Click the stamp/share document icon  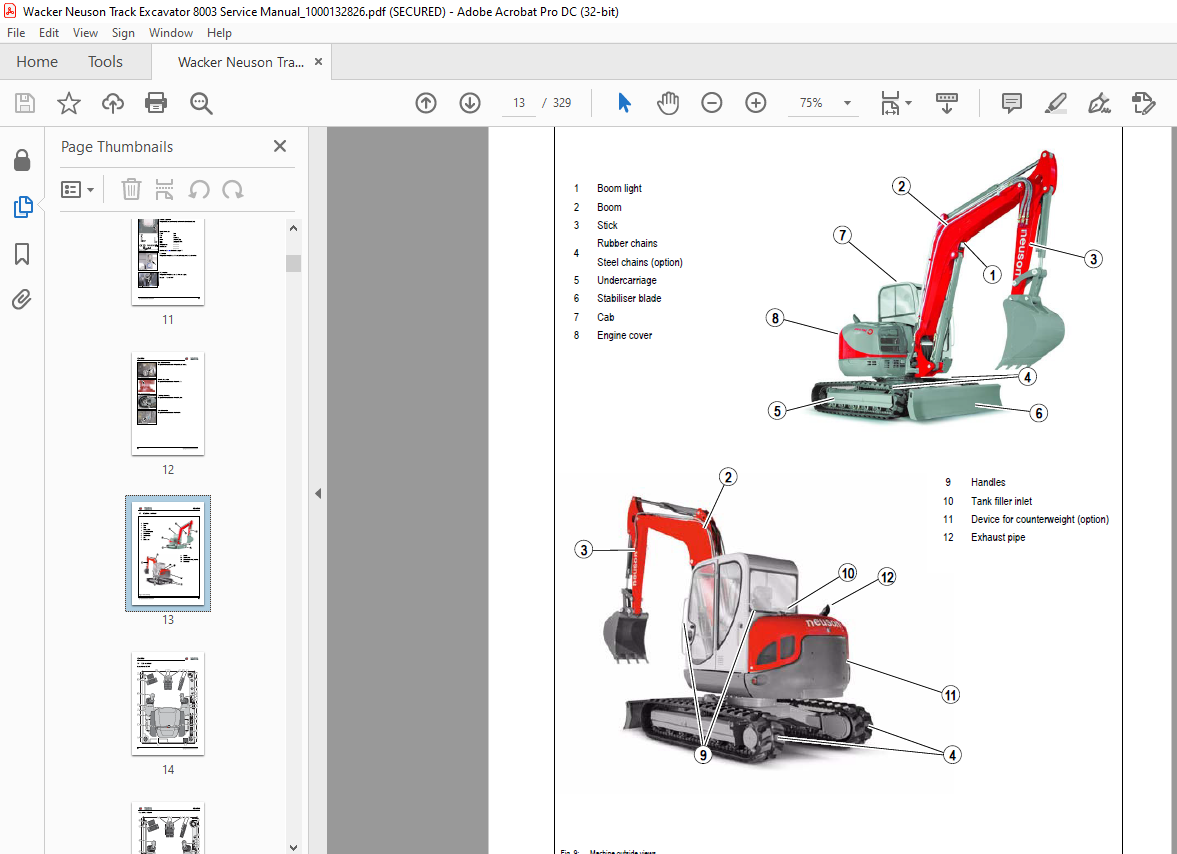click(1143, 103)
